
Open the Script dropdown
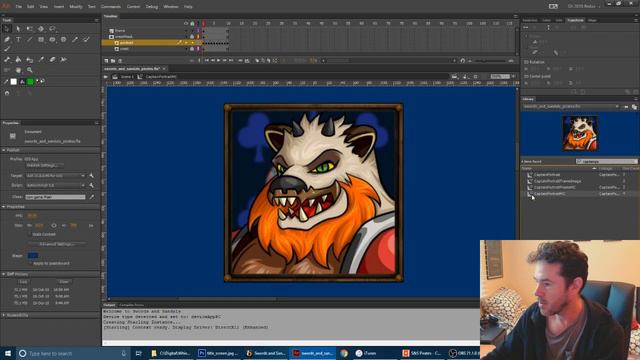tap(56, 185)
